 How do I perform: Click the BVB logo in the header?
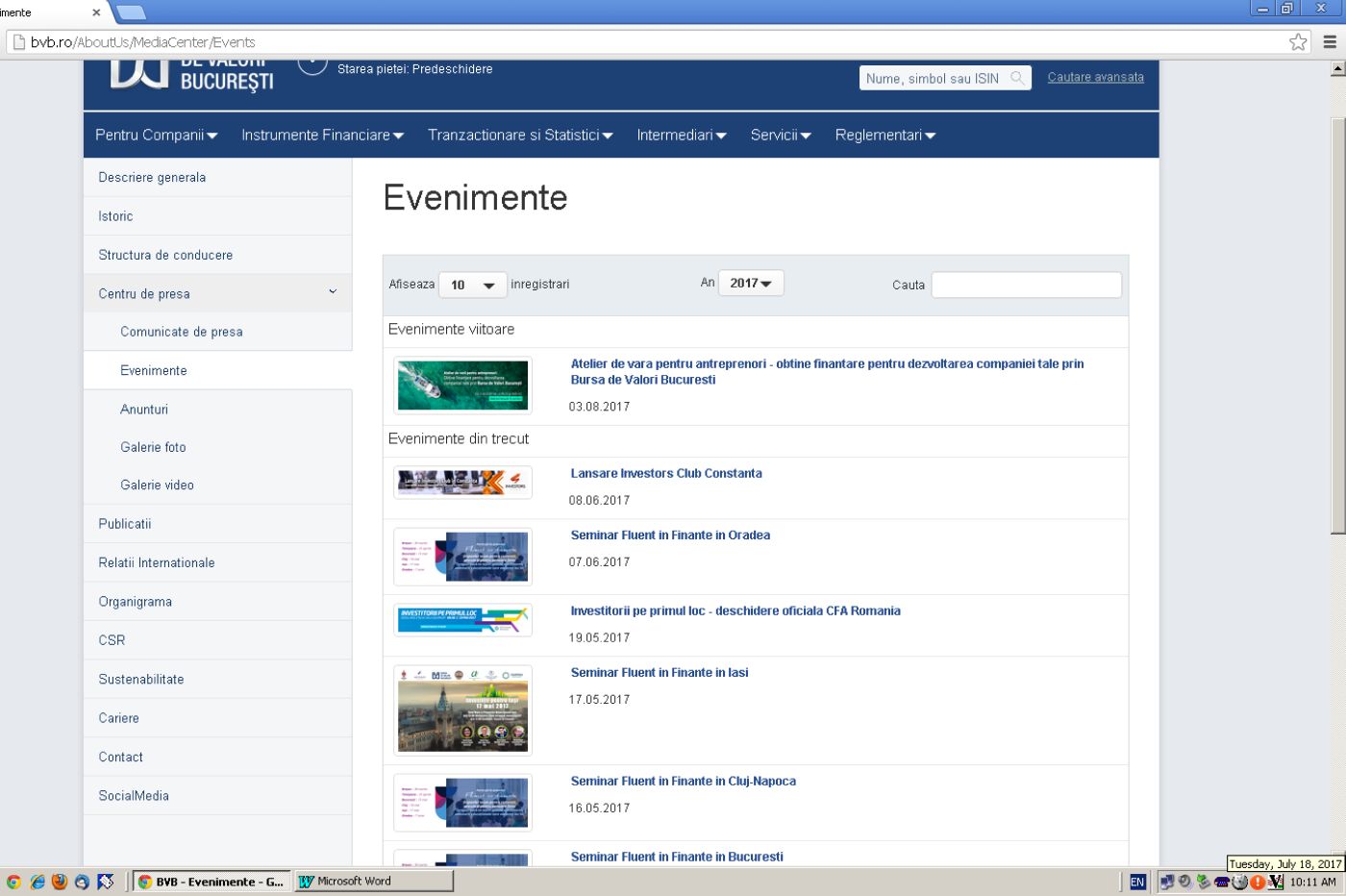click(x=192, y=75)
